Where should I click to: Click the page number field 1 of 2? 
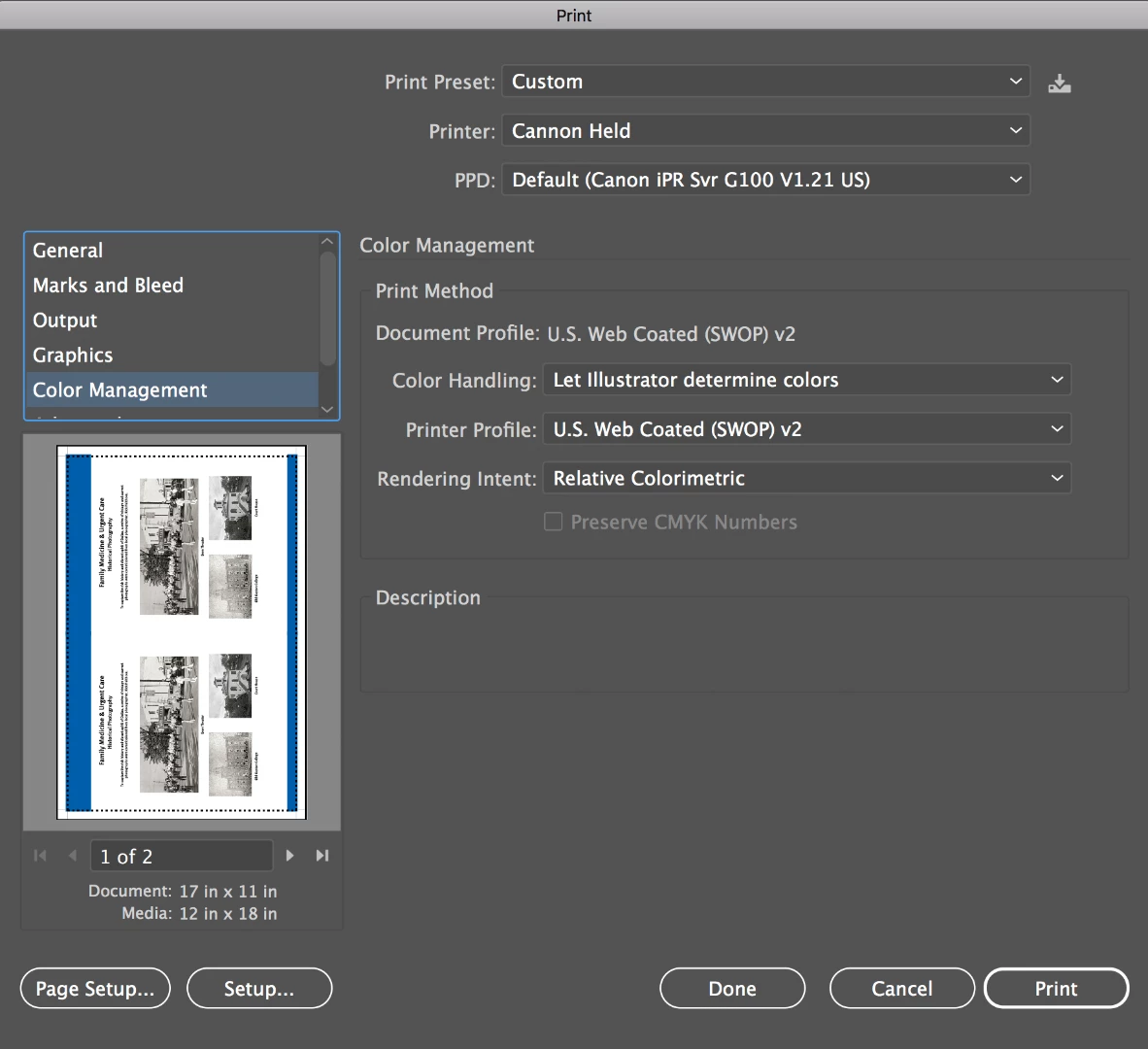182,856
